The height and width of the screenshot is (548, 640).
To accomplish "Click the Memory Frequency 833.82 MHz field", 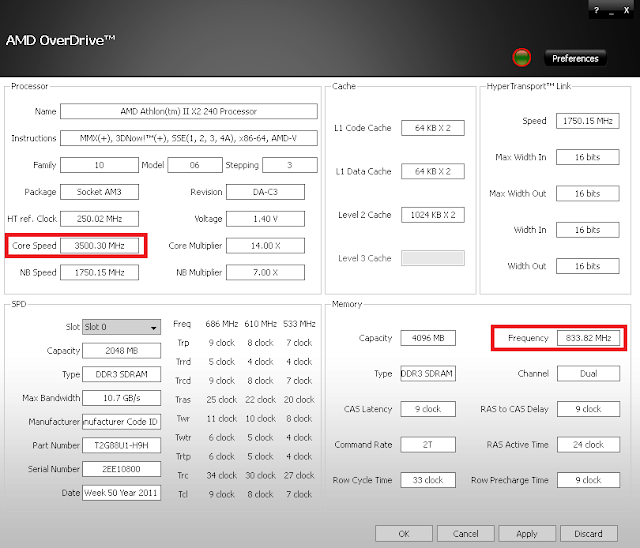I will (x=588, y=338).
